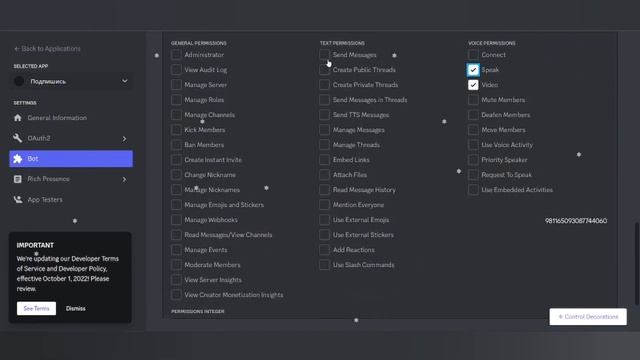
Task: Click the back arrow beside Back to Applications
Action: pos(17,49)
